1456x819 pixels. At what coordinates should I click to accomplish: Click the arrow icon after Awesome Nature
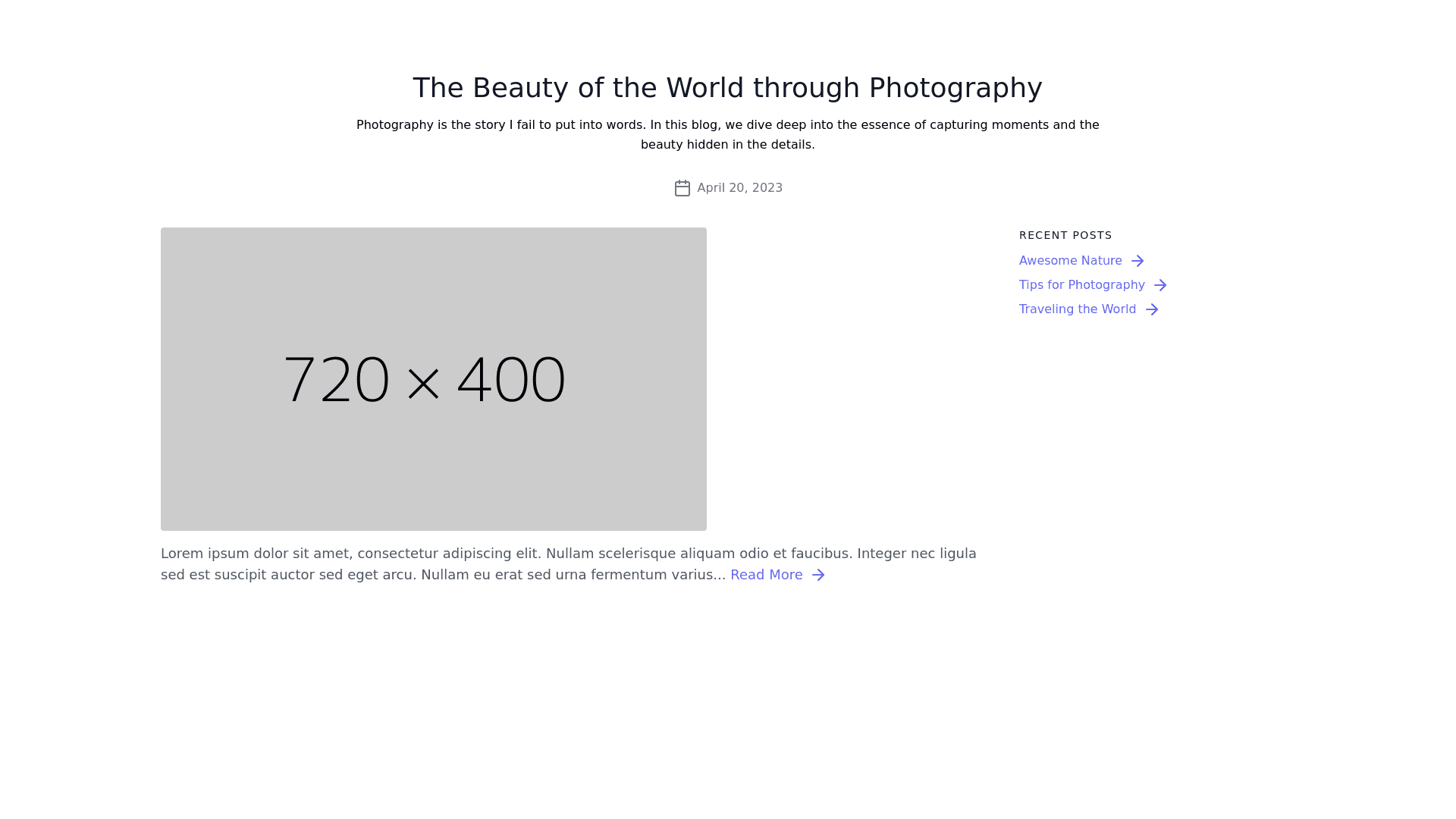pyautogui.click(x=1137, y=261)
